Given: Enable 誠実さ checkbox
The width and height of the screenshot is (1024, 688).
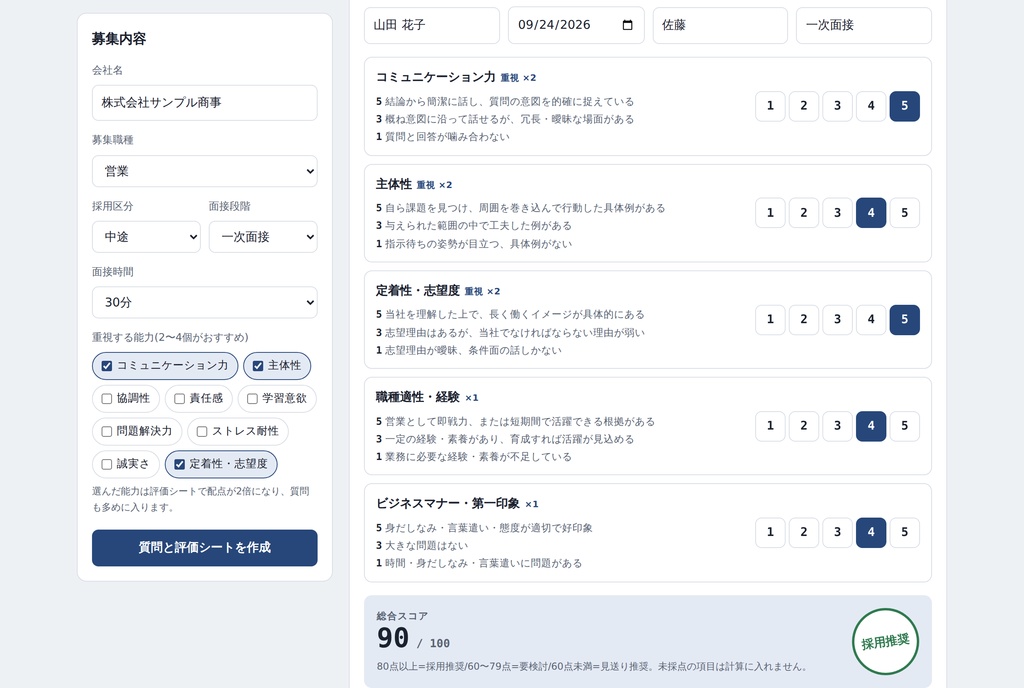Looking at the screenshot, I should 107,464.
